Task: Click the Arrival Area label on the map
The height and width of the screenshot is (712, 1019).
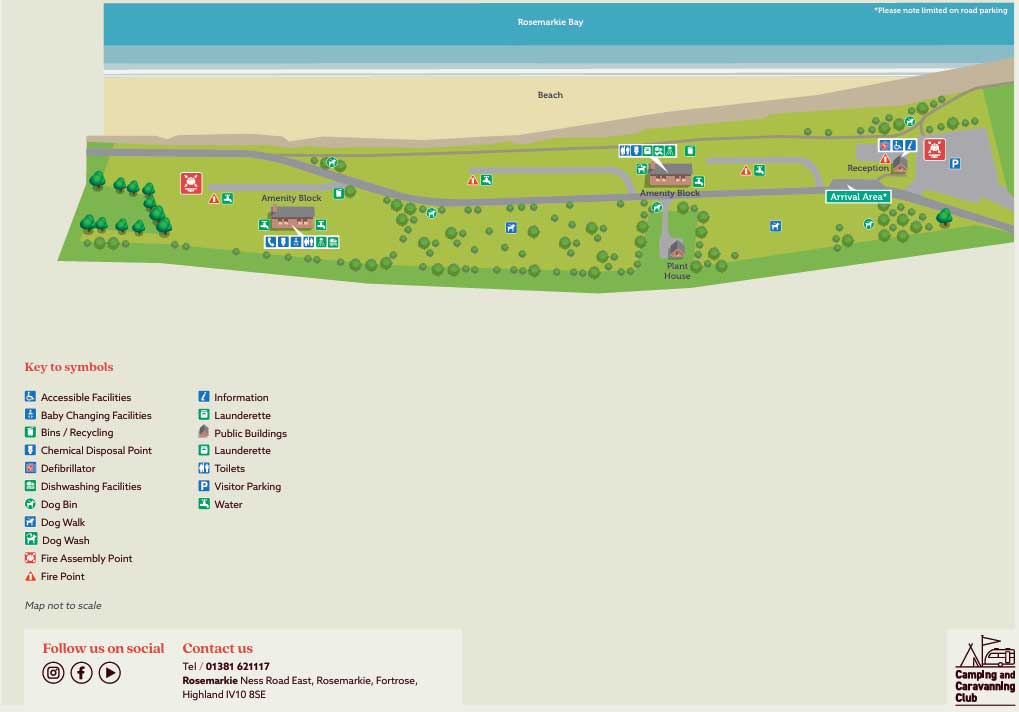Action: tap(858, 197)
